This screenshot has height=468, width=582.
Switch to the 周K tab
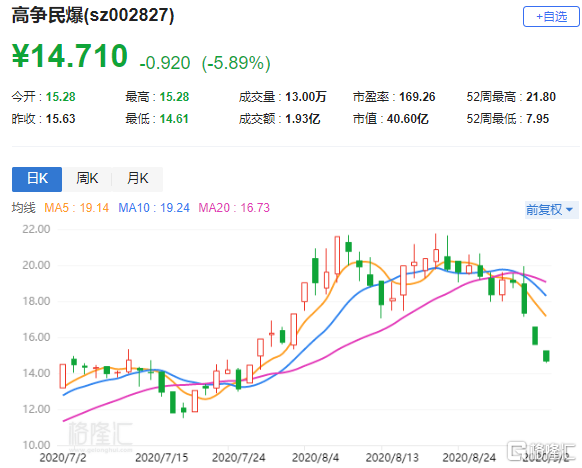click(87, 179)
